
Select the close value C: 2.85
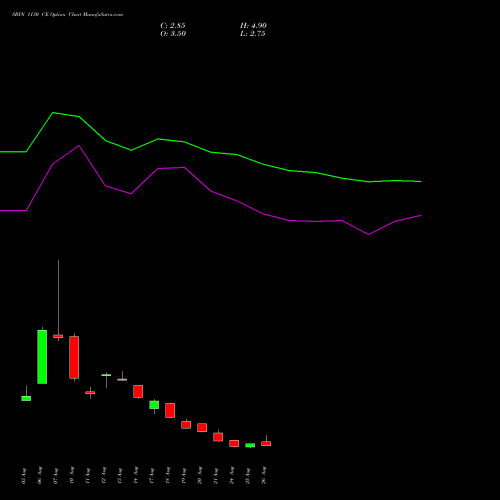point(173,26)
